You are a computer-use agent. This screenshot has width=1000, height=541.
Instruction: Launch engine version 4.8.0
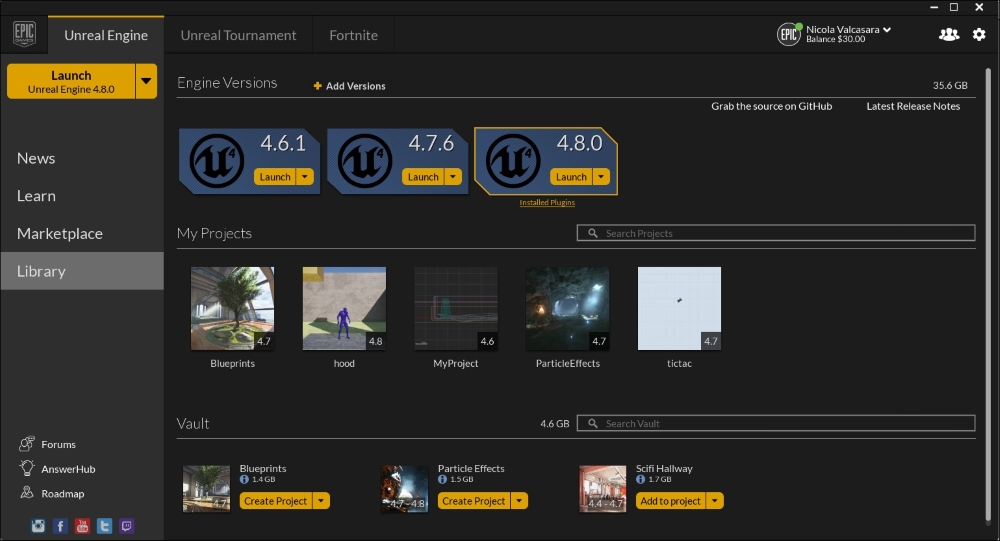coord(571,177)
